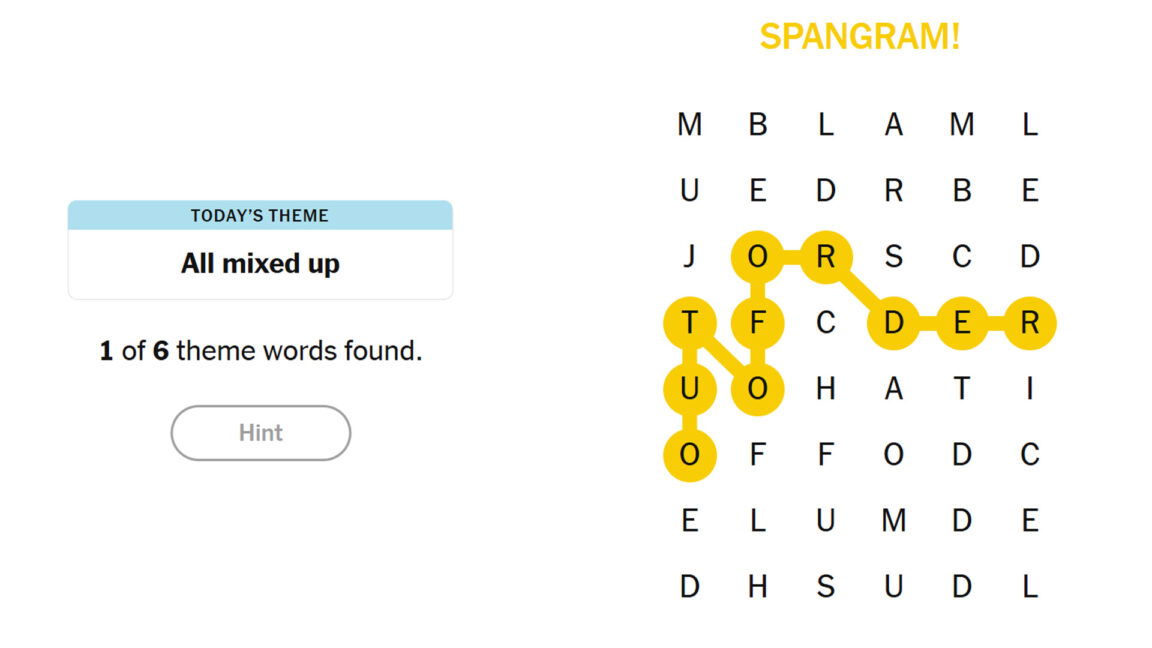Click the highlighted R ending the spangram
The image size is (1152, 648).
coord(1030,323)
